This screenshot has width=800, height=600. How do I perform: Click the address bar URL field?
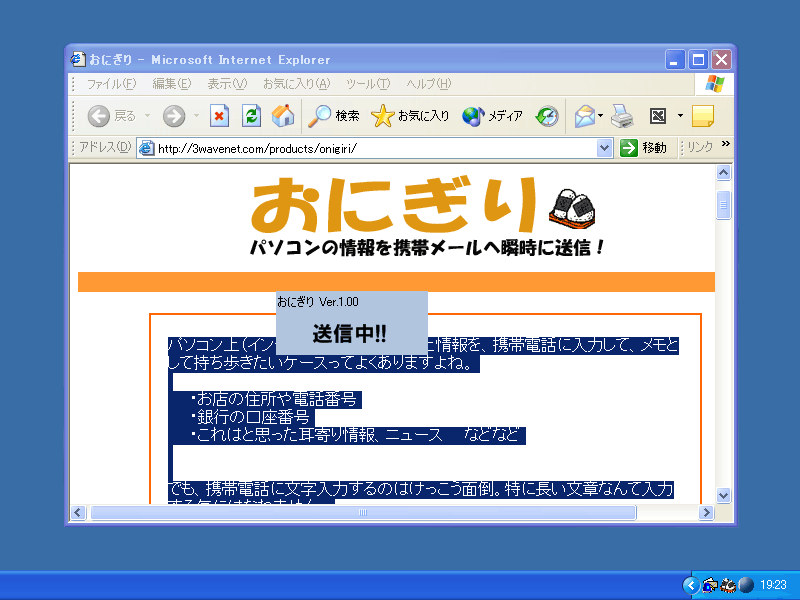click(374, 148)
